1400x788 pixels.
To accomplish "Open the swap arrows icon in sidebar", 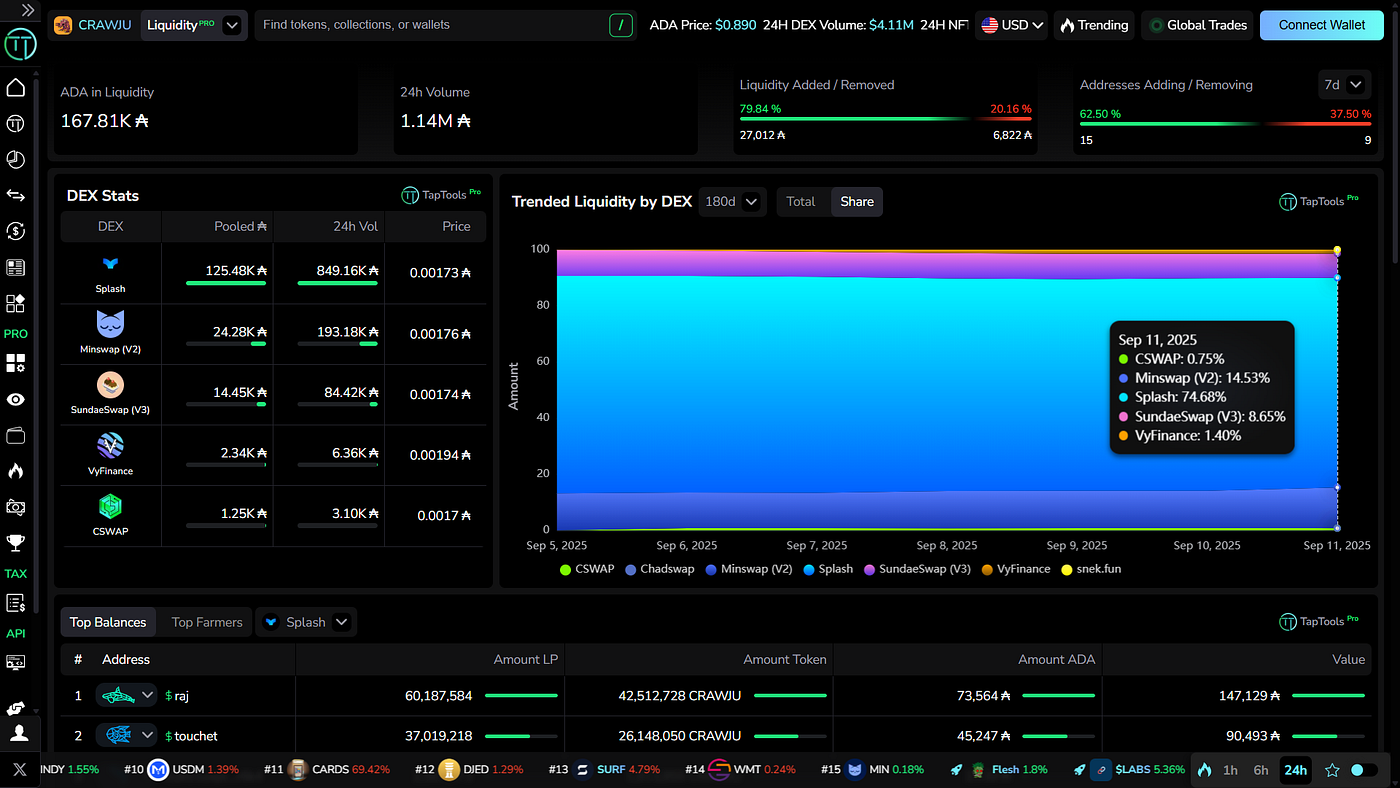I will 16,195.
